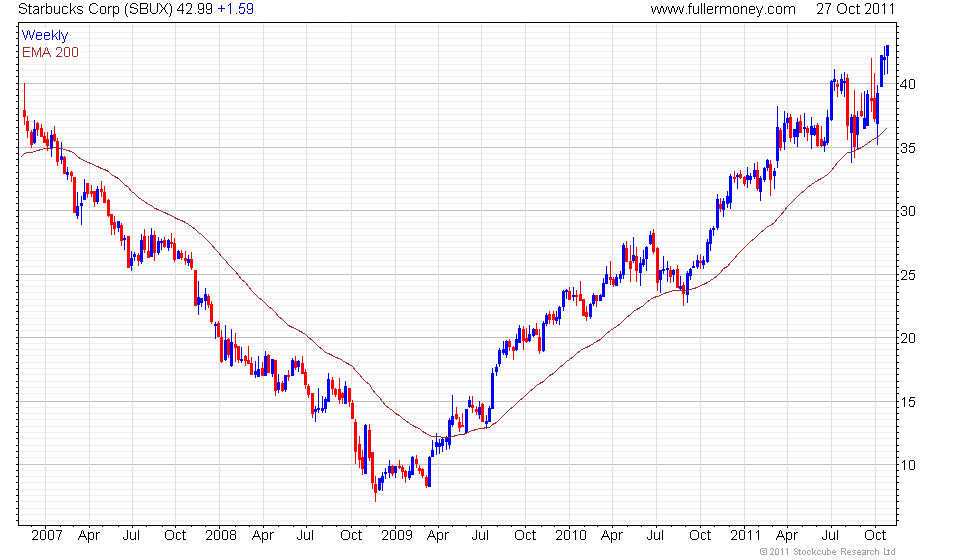The image size is (980, 560).
Task: Click the 2007 year label on time axis
Action: (x=47, y=535)
